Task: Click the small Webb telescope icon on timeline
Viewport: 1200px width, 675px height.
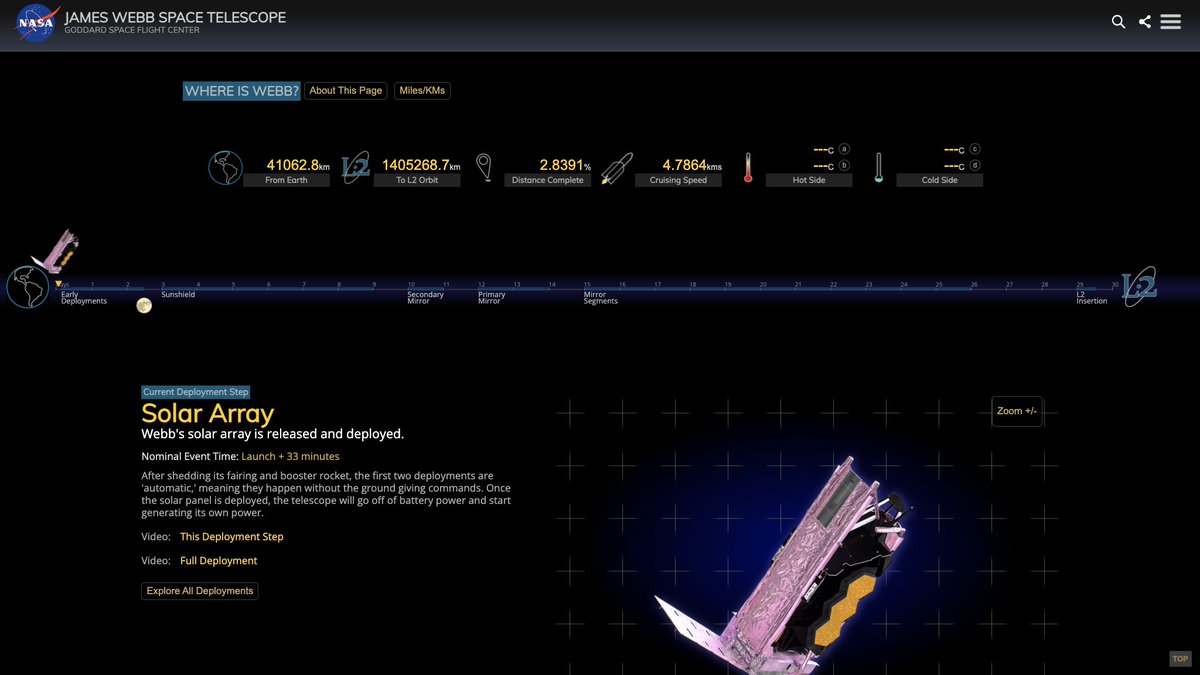Action: [x=56, y=251]
